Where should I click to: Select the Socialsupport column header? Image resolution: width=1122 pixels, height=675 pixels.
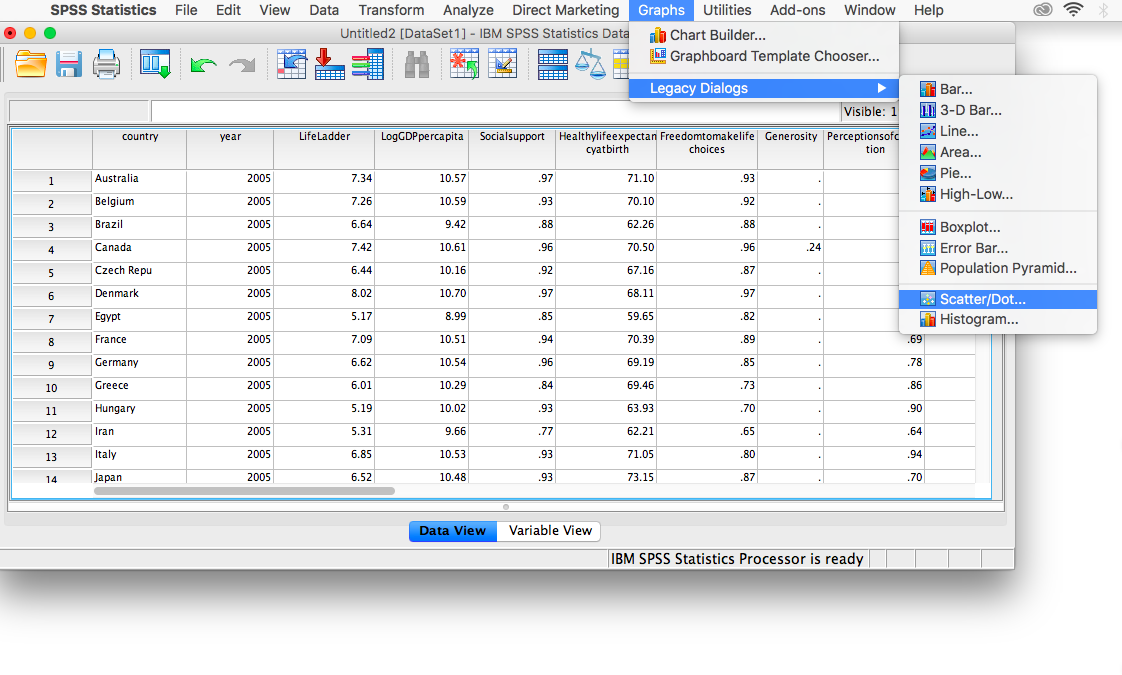(512, 149)
